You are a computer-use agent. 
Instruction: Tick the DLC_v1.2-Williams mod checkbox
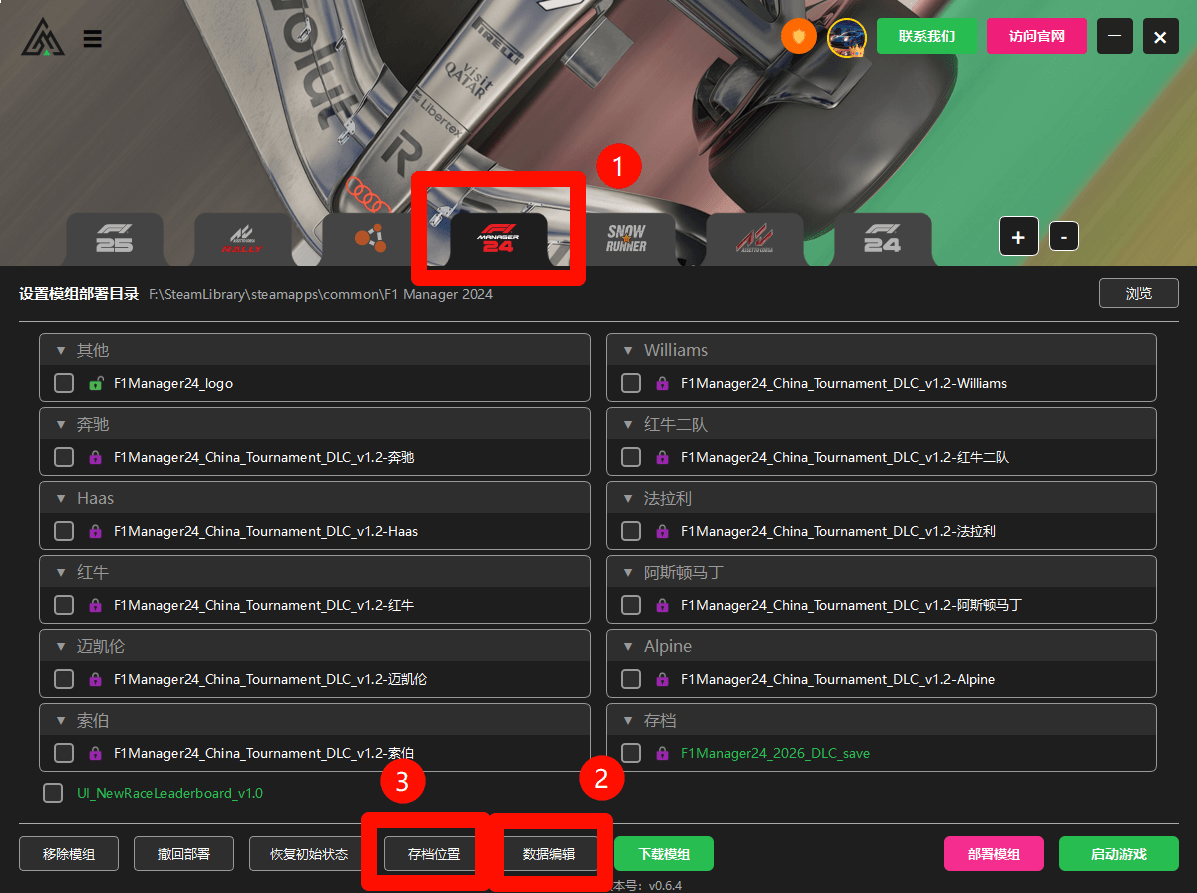click(631, 383)
